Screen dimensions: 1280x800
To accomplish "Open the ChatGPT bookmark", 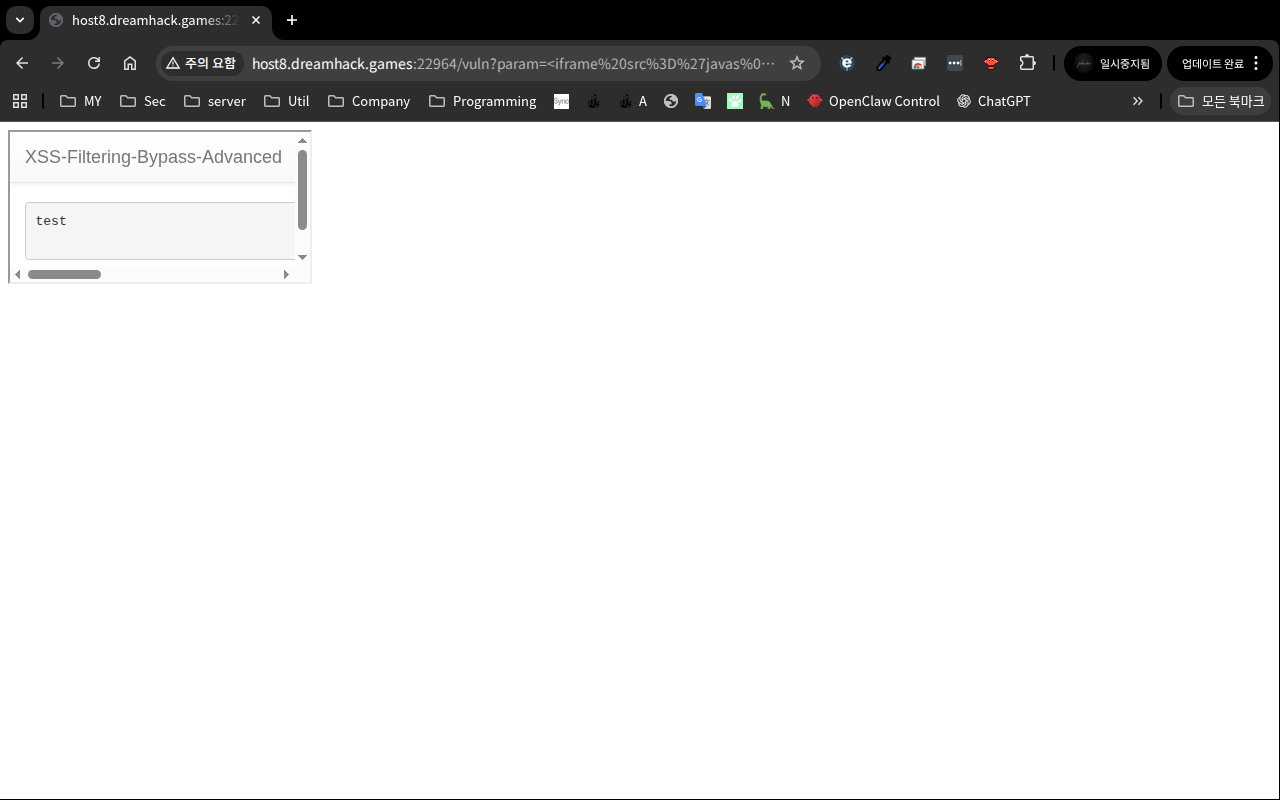I will pos(993,101).
